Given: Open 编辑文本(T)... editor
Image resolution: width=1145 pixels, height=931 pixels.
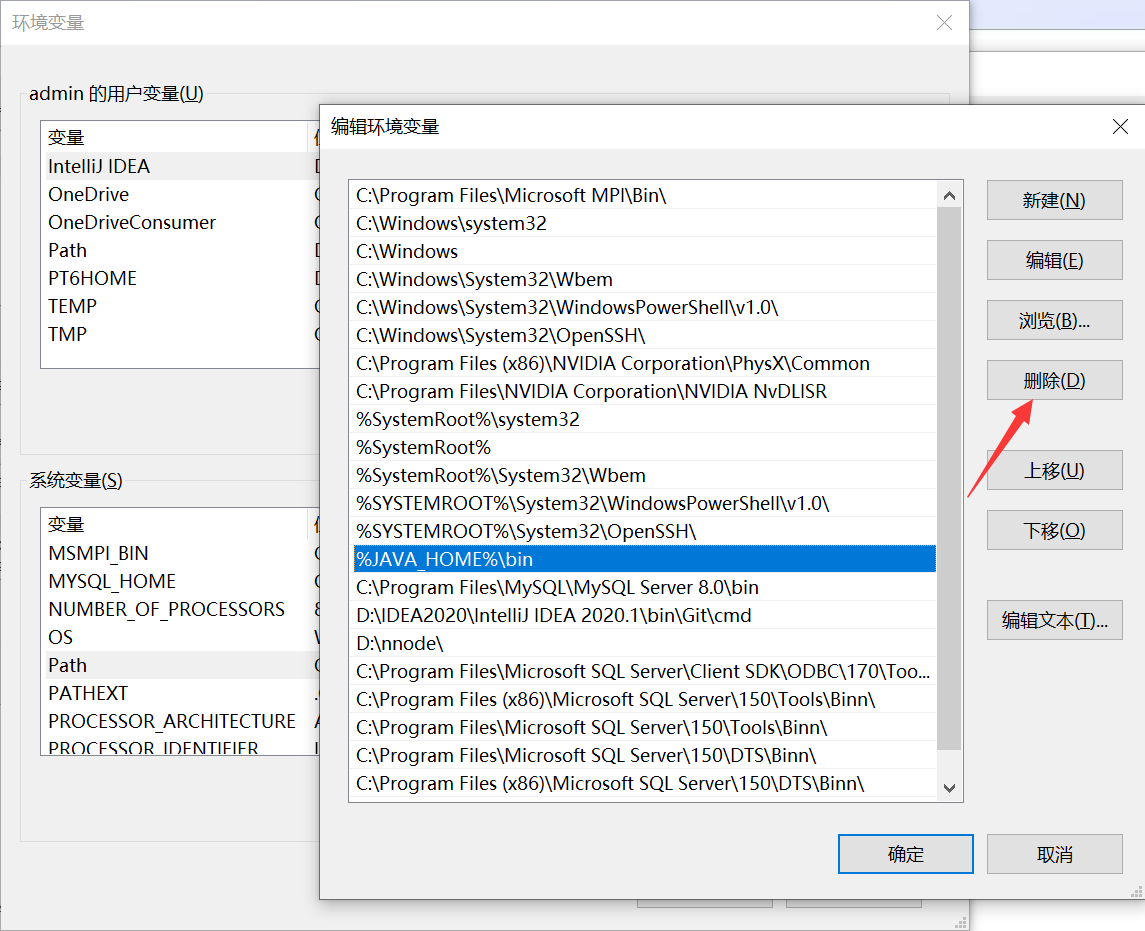Looking at the screenshot, I should pyautogui.click(x=1054, y=620).
